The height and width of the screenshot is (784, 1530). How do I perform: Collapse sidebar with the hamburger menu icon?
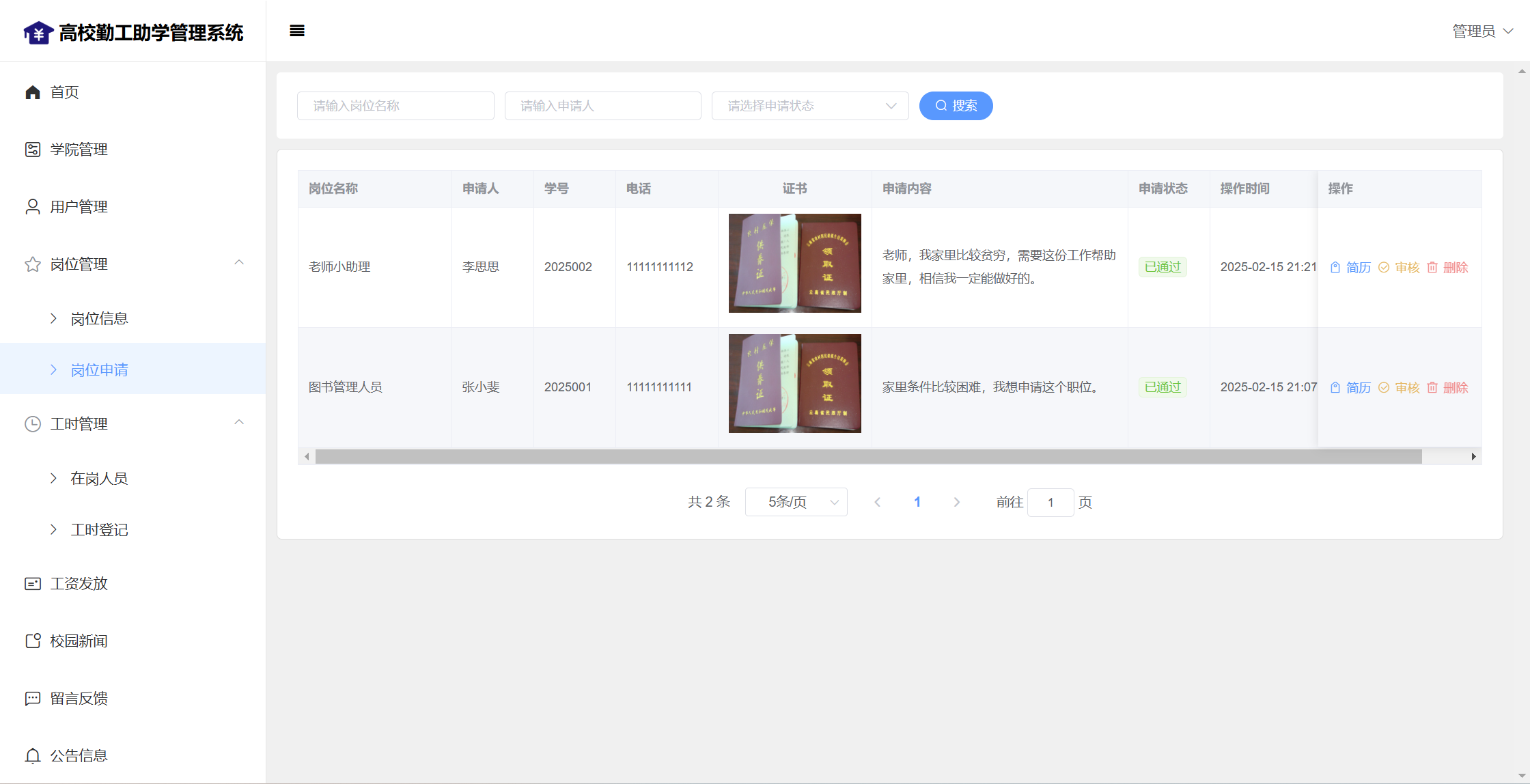click(296, 31)
